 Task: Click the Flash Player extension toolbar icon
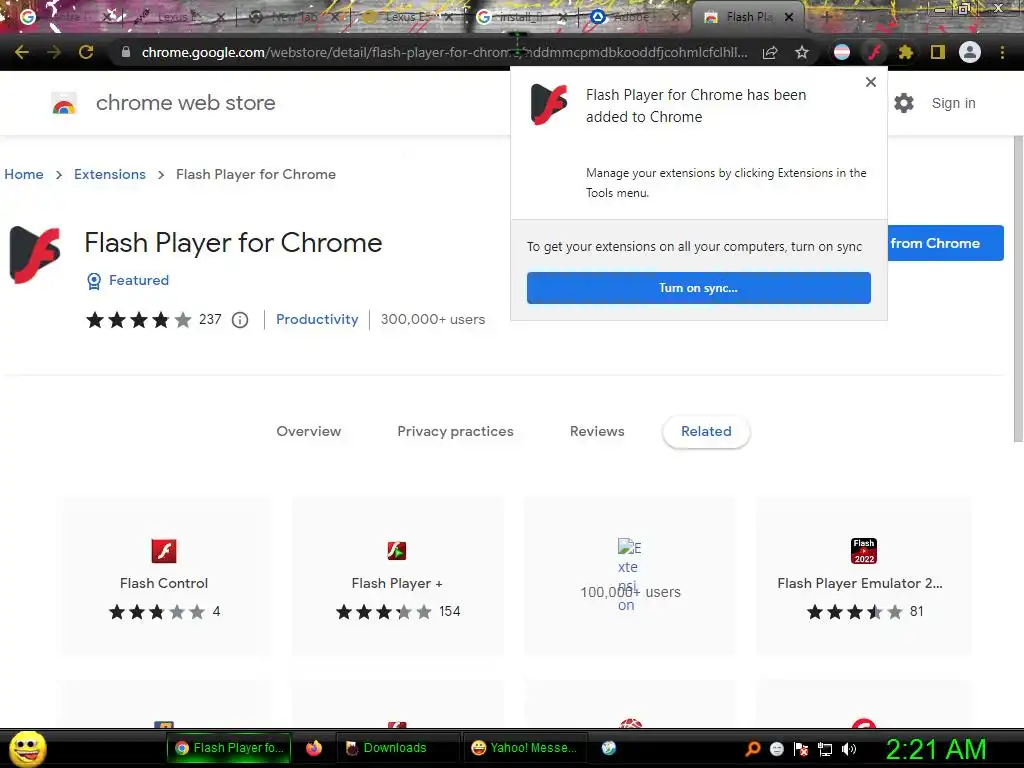coord(874,52)
